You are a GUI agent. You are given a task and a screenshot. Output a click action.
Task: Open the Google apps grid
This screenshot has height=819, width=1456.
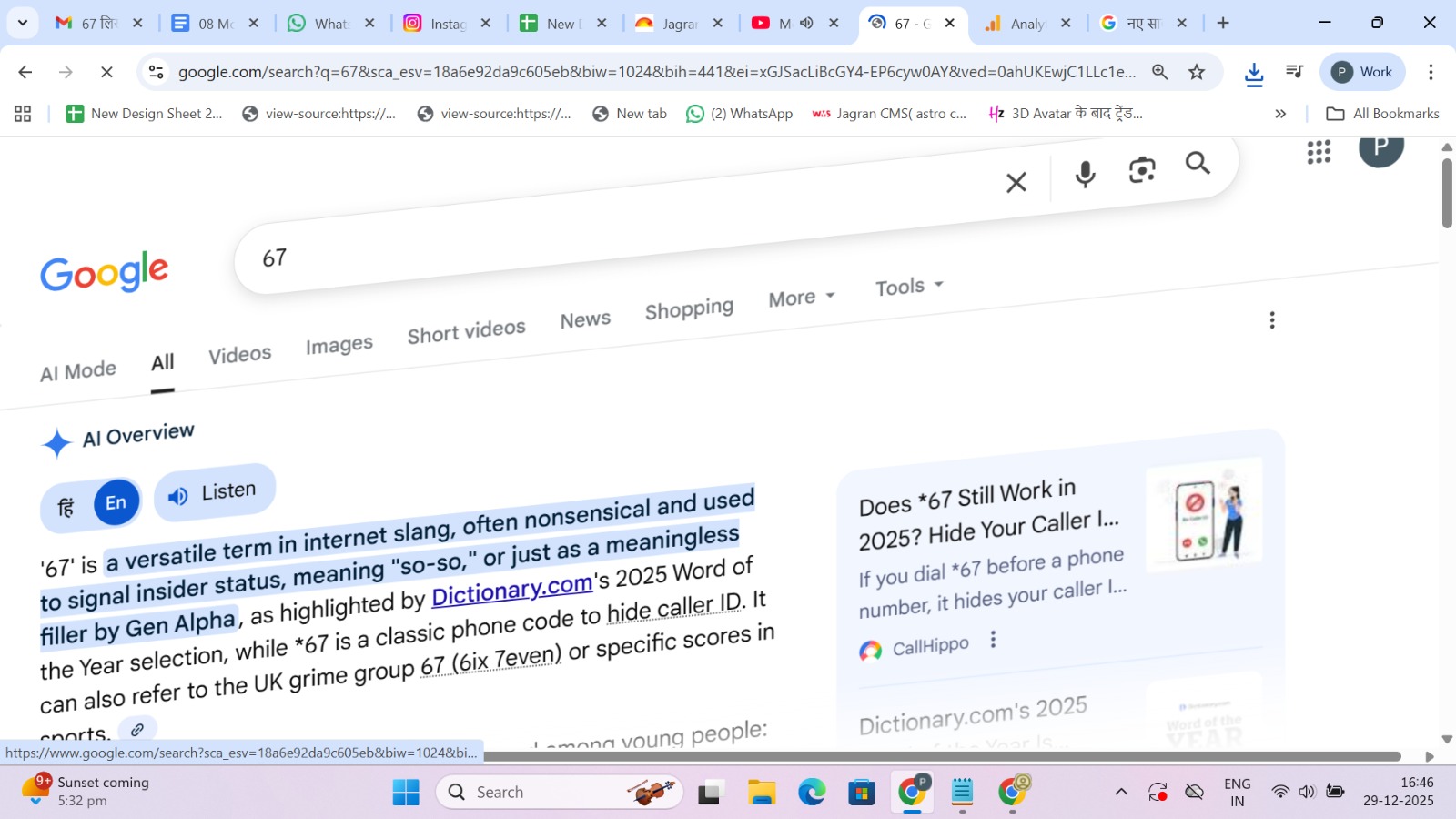click(x=1319, y=153)
